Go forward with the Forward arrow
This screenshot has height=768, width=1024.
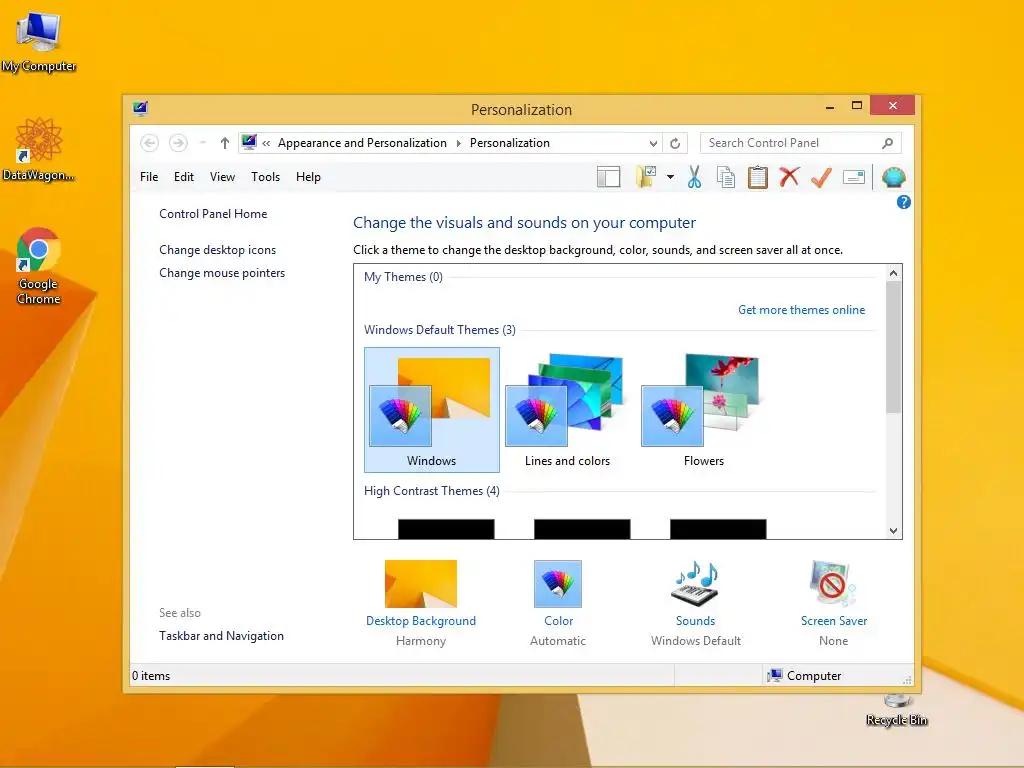(x=178, y=142)
